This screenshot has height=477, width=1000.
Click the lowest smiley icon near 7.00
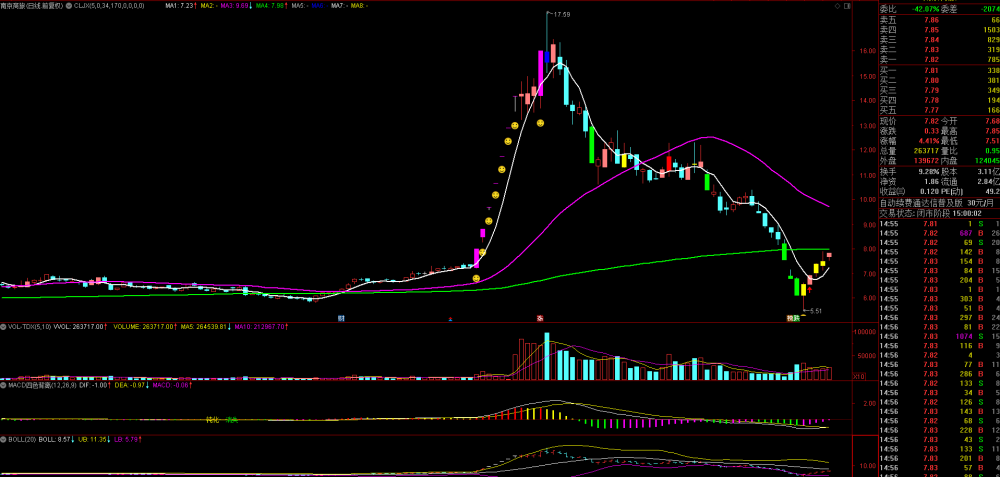(x=476, y=279)
